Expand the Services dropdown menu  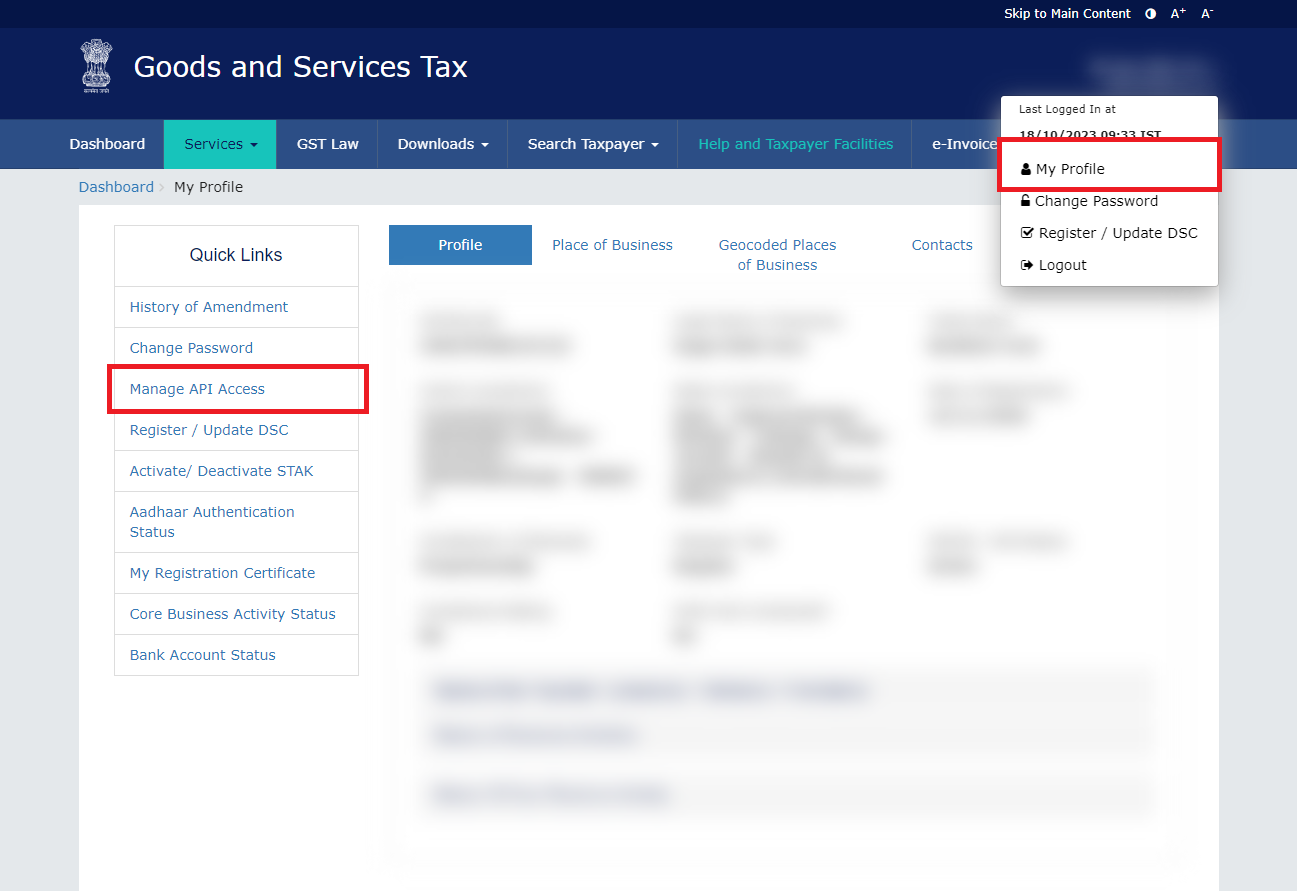pyautogui.click(x=221, y=144)
